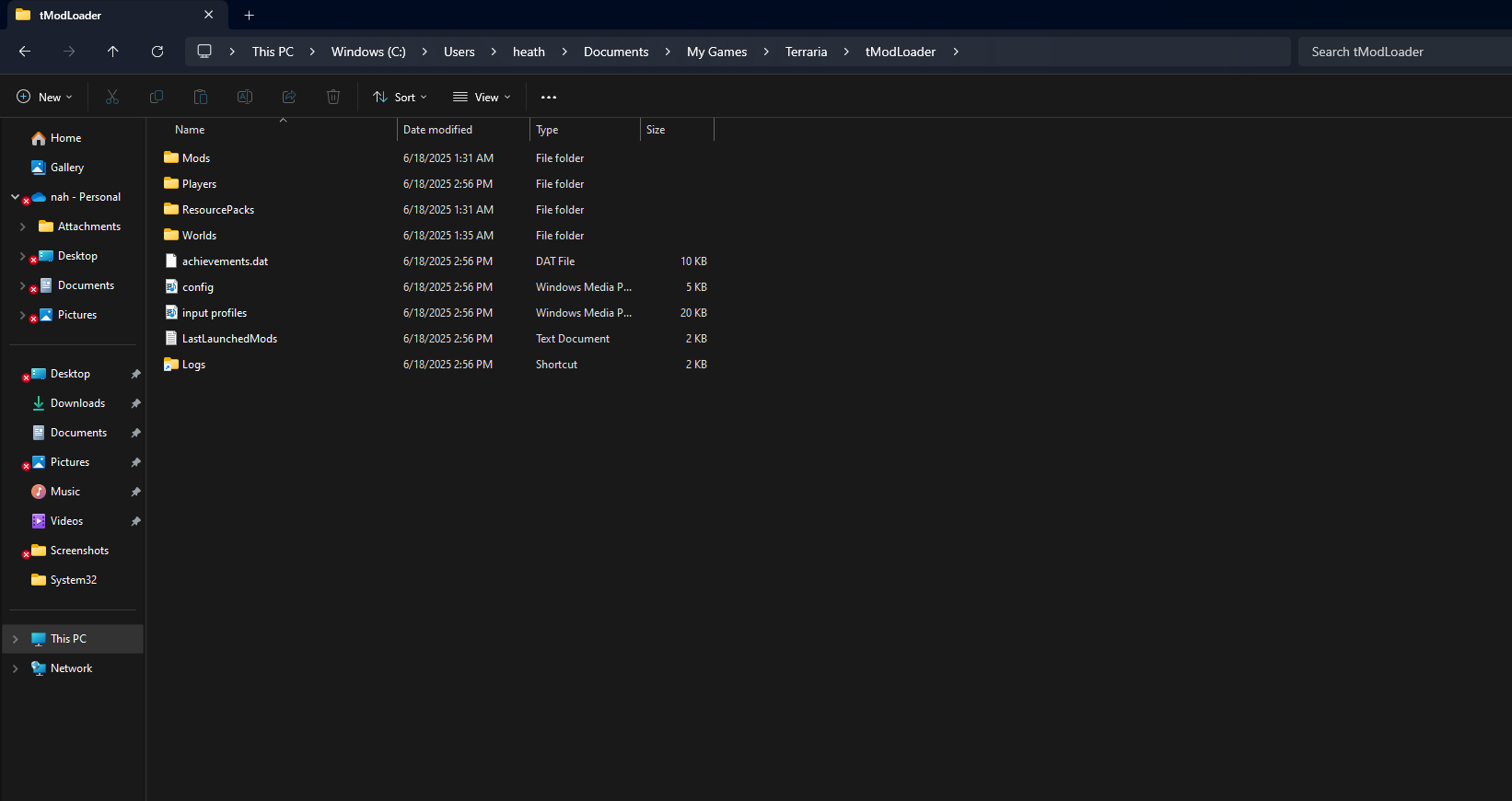
Task: Click the Delete trash icon
Action: [333, 97]
